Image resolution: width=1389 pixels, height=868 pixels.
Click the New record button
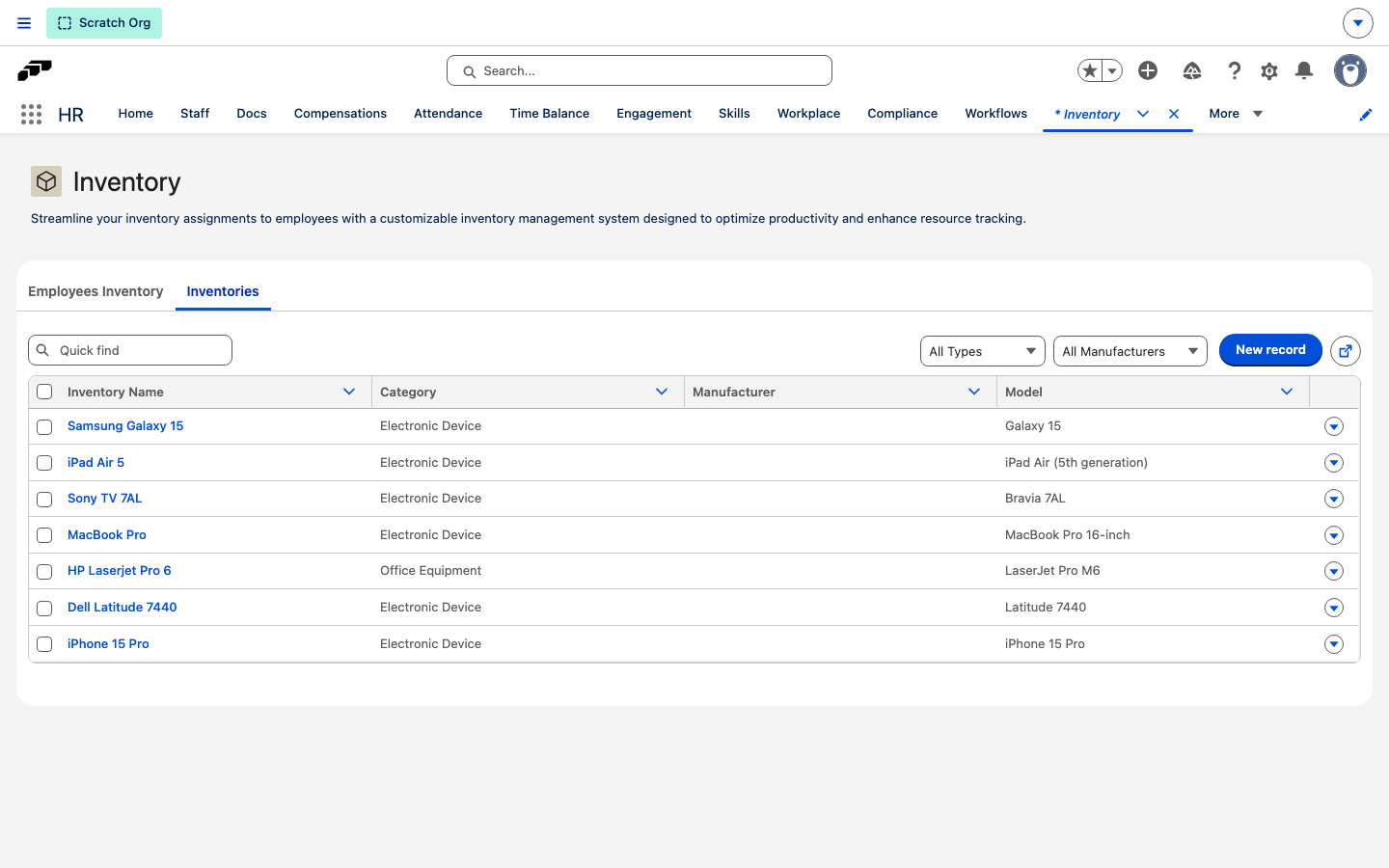pyautogui.click(x=1270, y=350)
